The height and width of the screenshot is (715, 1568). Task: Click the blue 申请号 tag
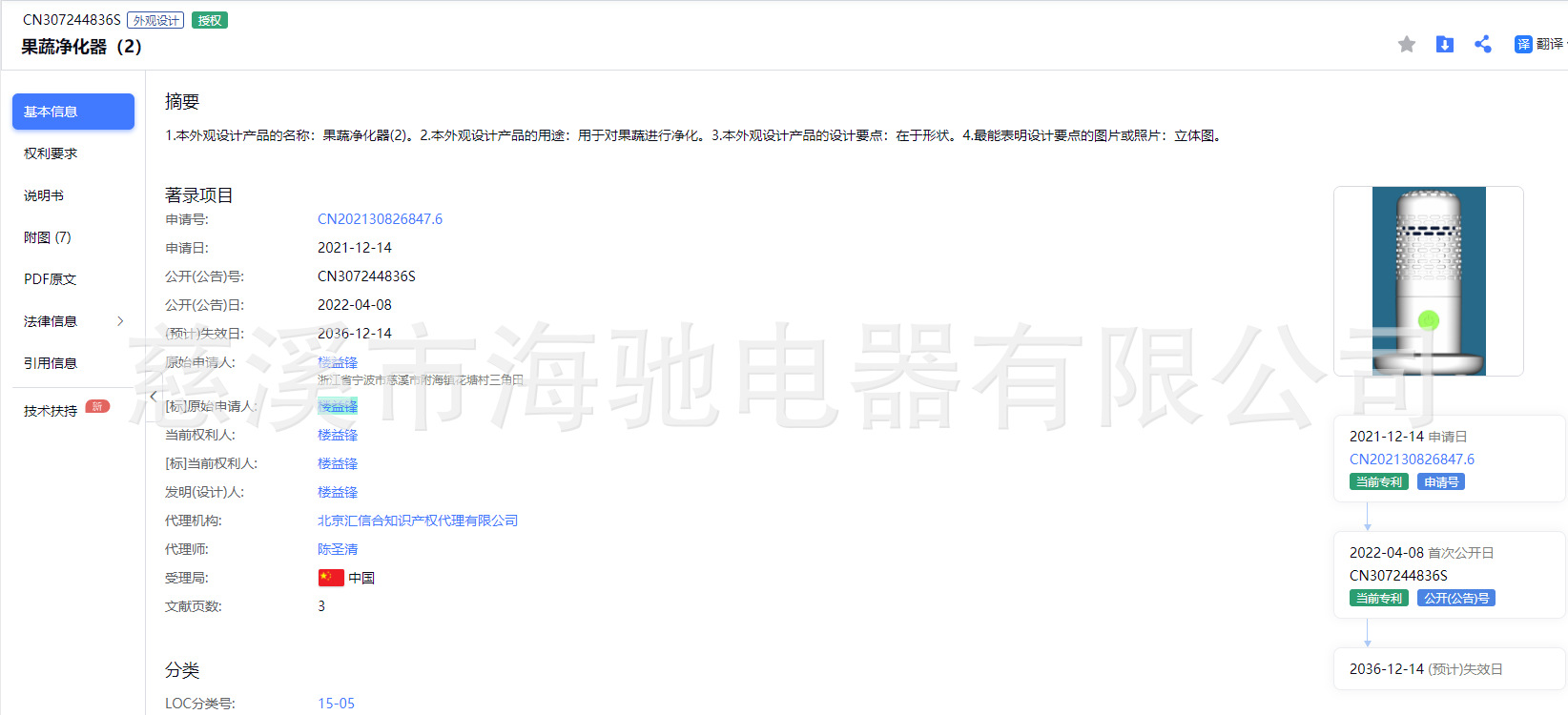(x=1441, y=482)
